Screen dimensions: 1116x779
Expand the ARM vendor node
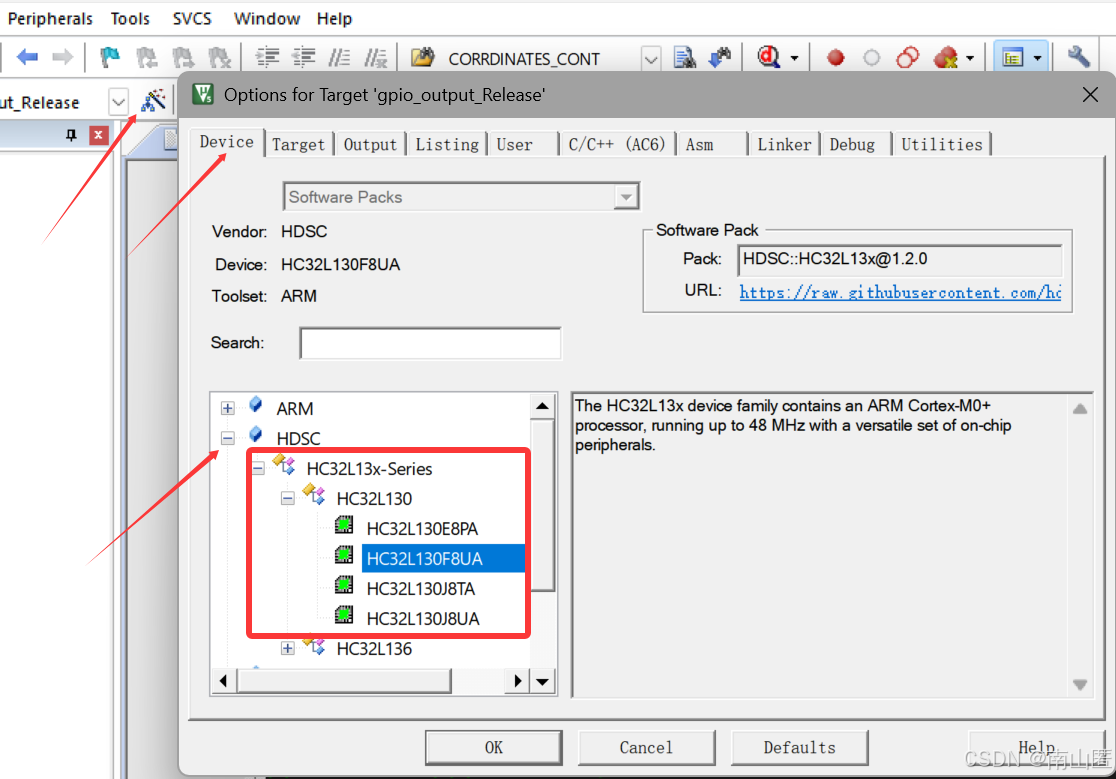227,408
